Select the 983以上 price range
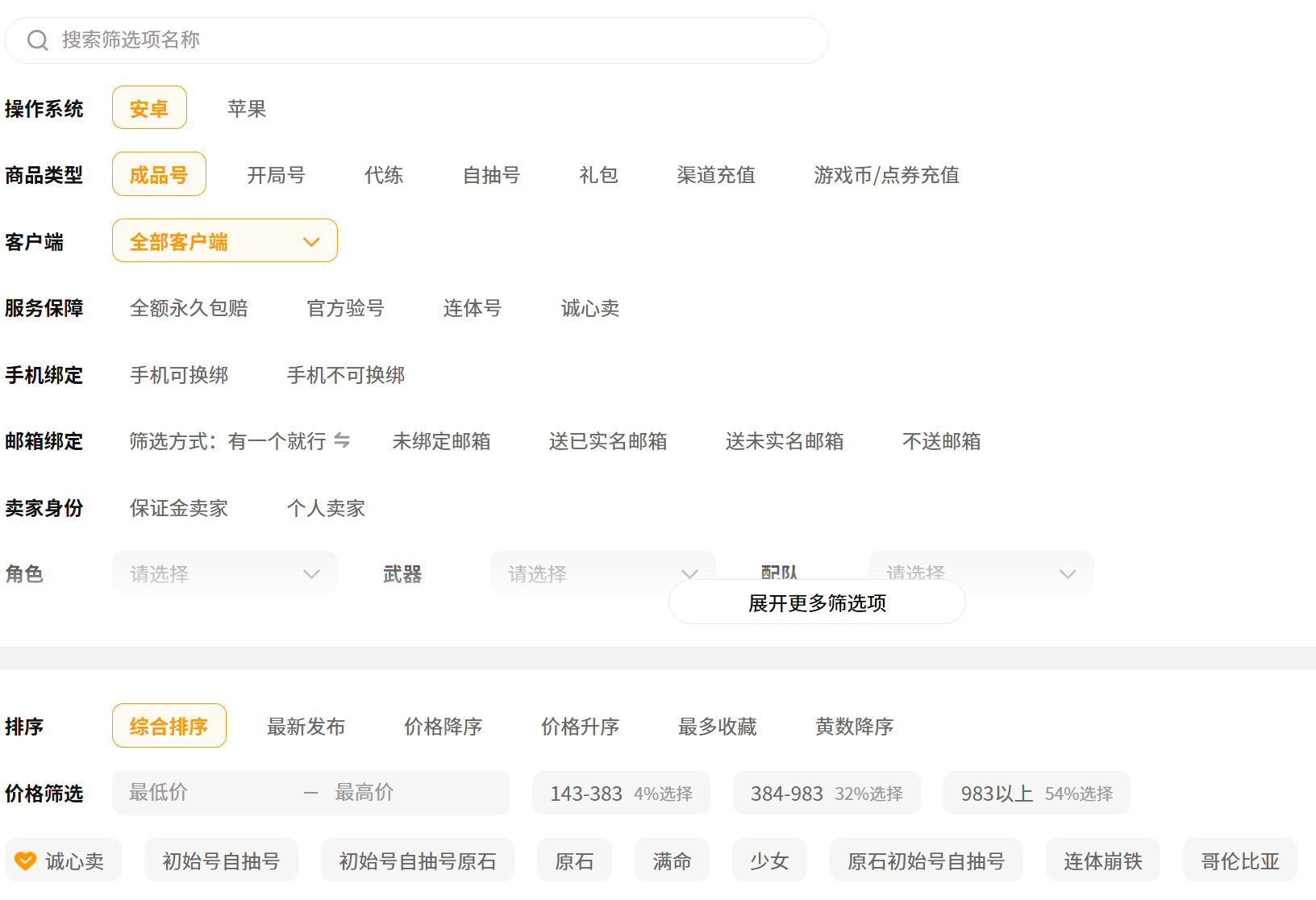This screenshot has width=1316, height=900. [x=1035, y=794]
